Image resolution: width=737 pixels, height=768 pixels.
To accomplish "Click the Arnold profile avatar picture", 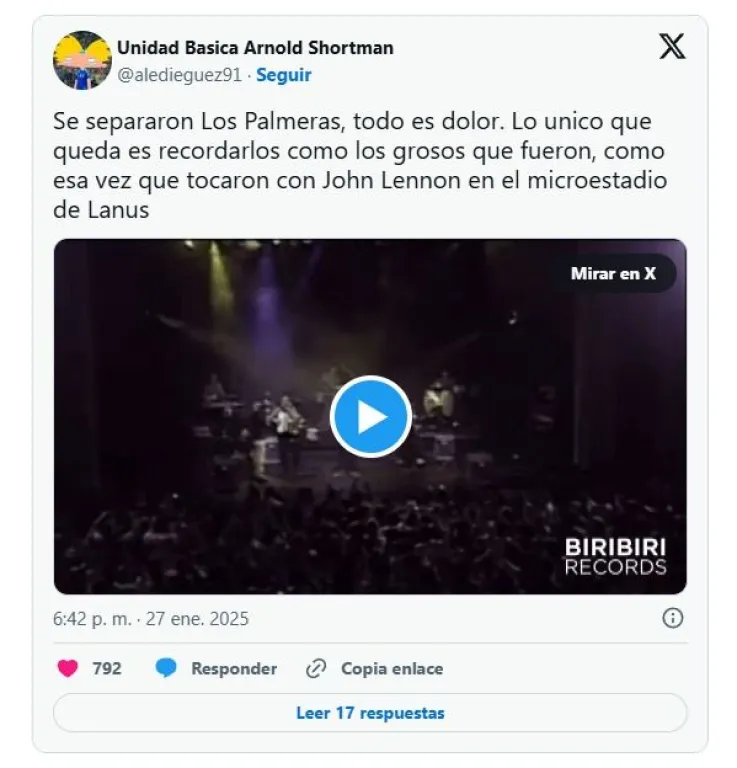I will click(x=82, y=60).
